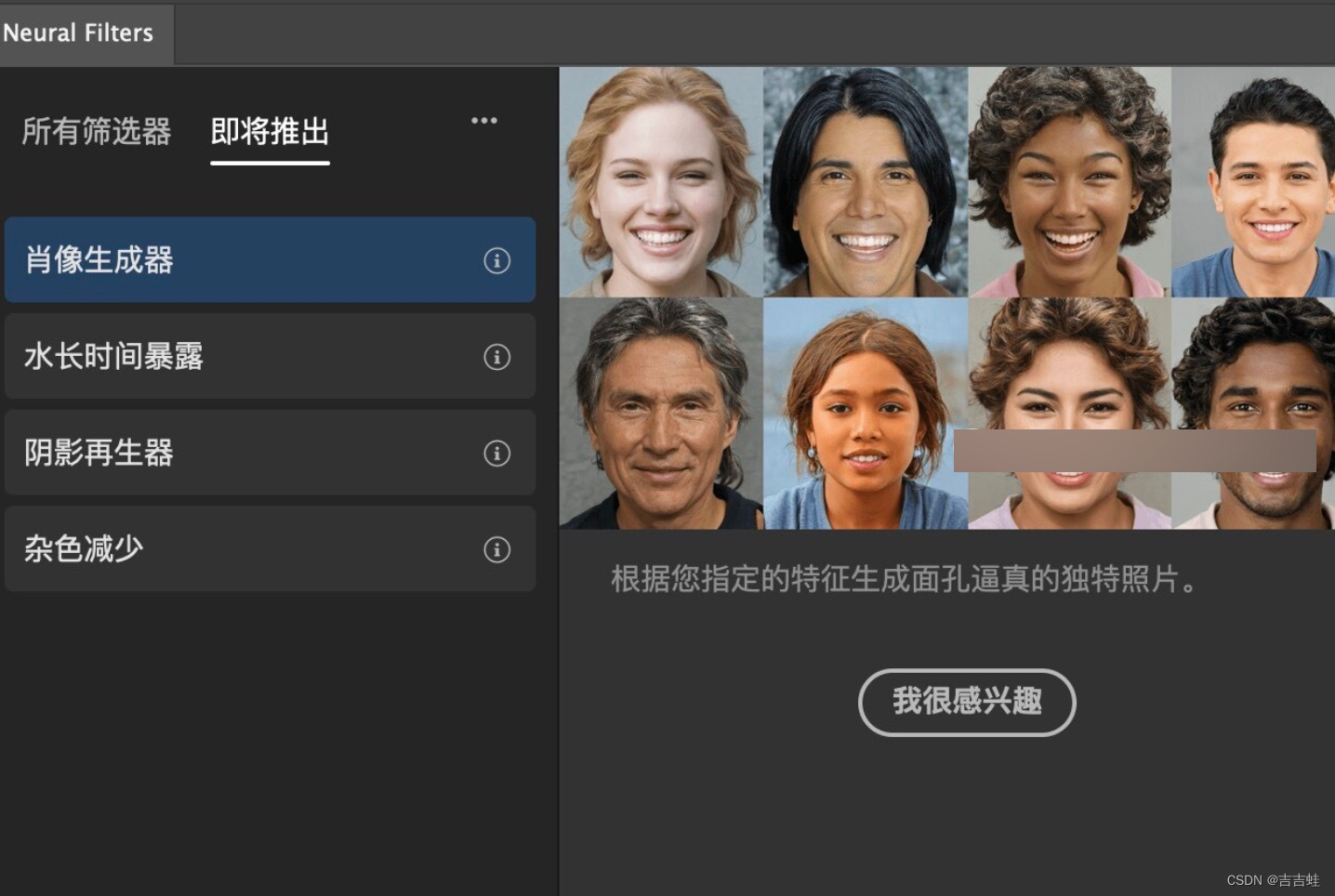Choose the 水长时间暴露 filter item

270,356
